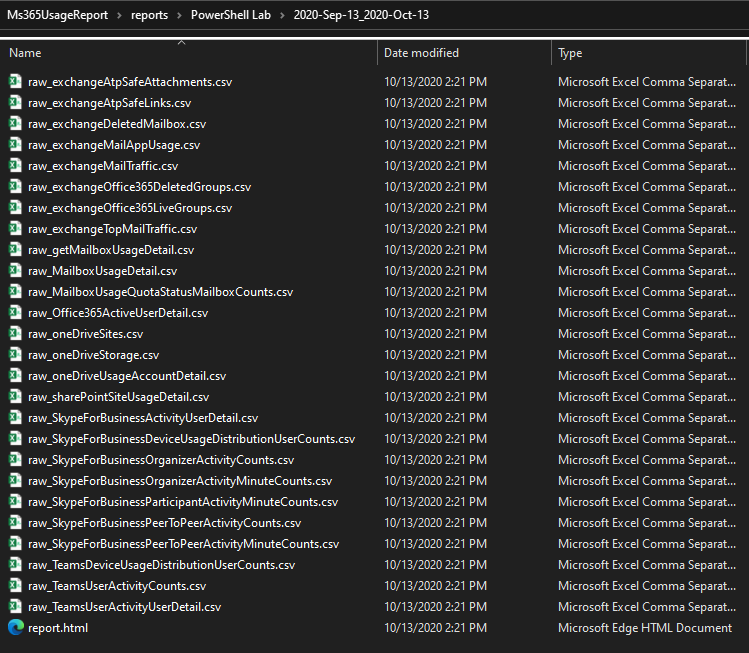Screen dimensions: 749x653
Task: Click the Excel icon of raw_exchangeAtpSafeLinks.csv
Action: [15, 102]
